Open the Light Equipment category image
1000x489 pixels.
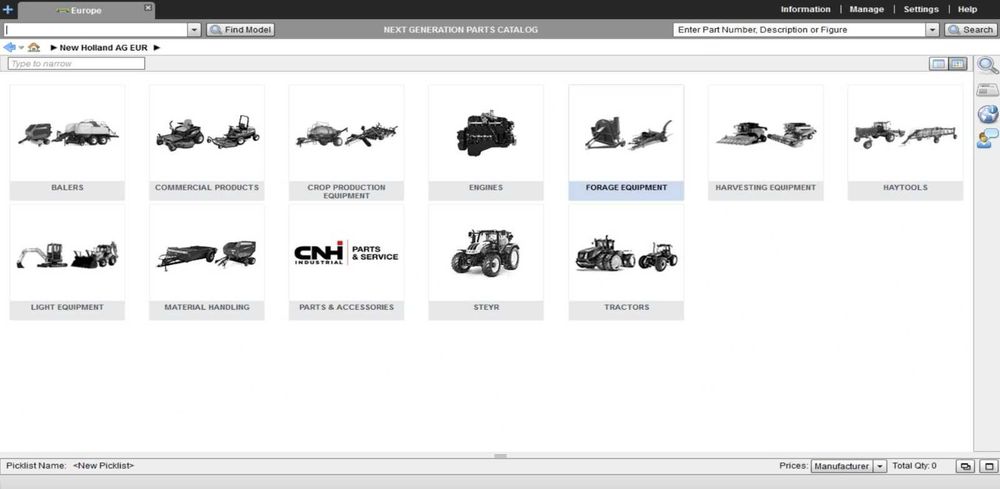click(x=68, y=253)
